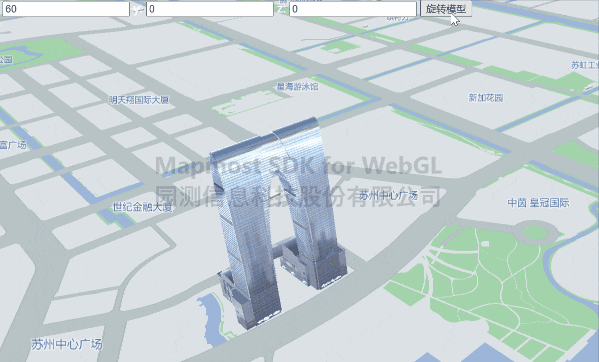Click the 星海游泳馆 map label

298,87
